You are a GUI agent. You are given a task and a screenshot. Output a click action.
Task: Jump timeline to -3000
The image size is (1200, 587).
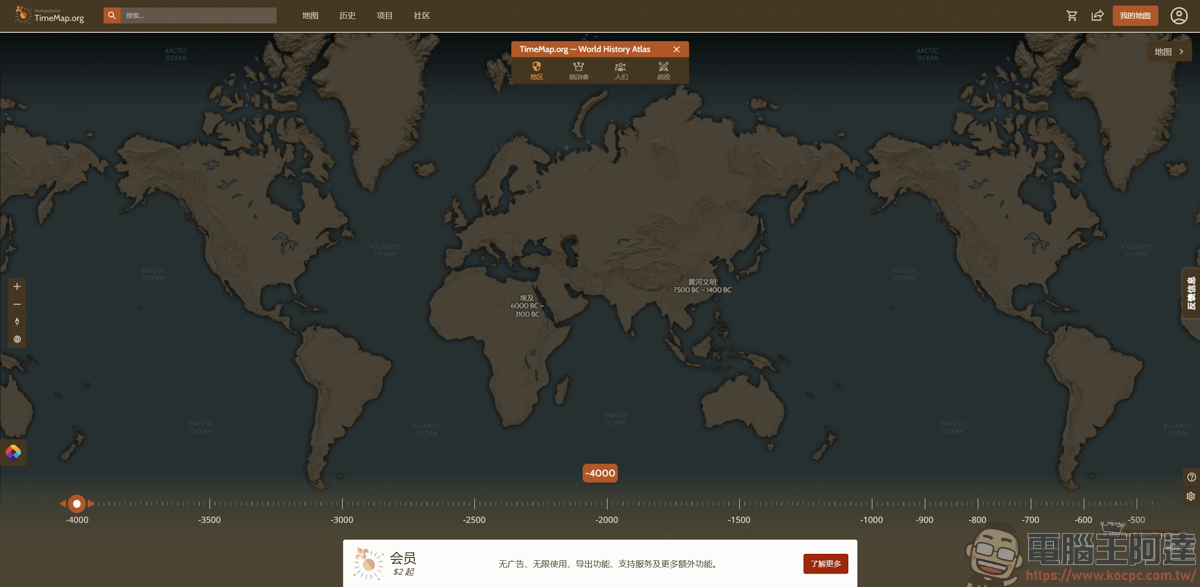pos(342,520)
